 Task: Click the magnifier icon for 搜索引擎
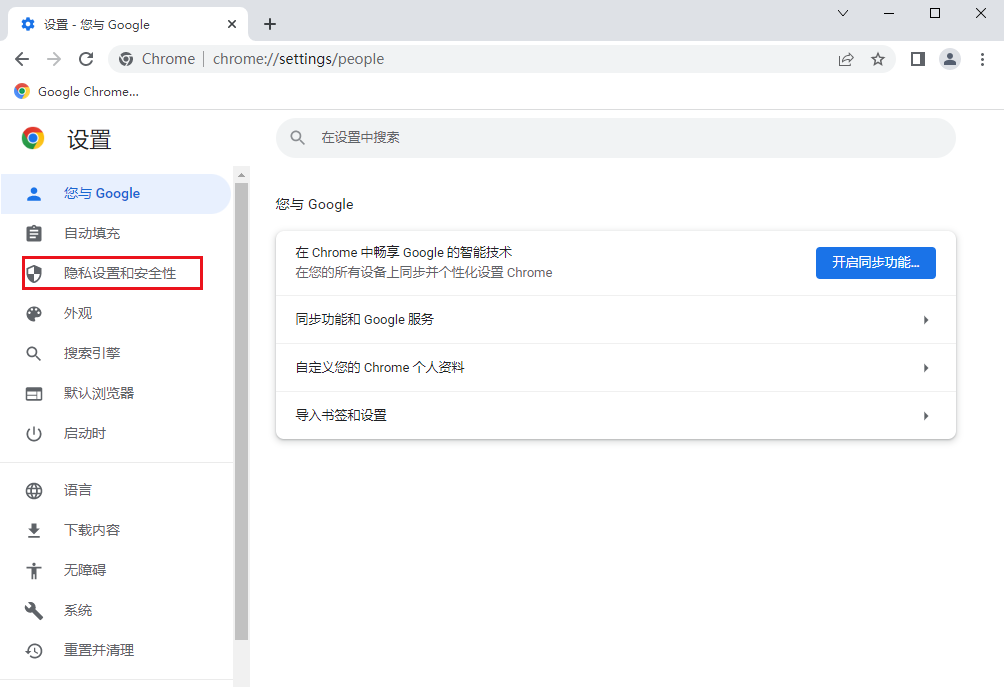(34, 353)
